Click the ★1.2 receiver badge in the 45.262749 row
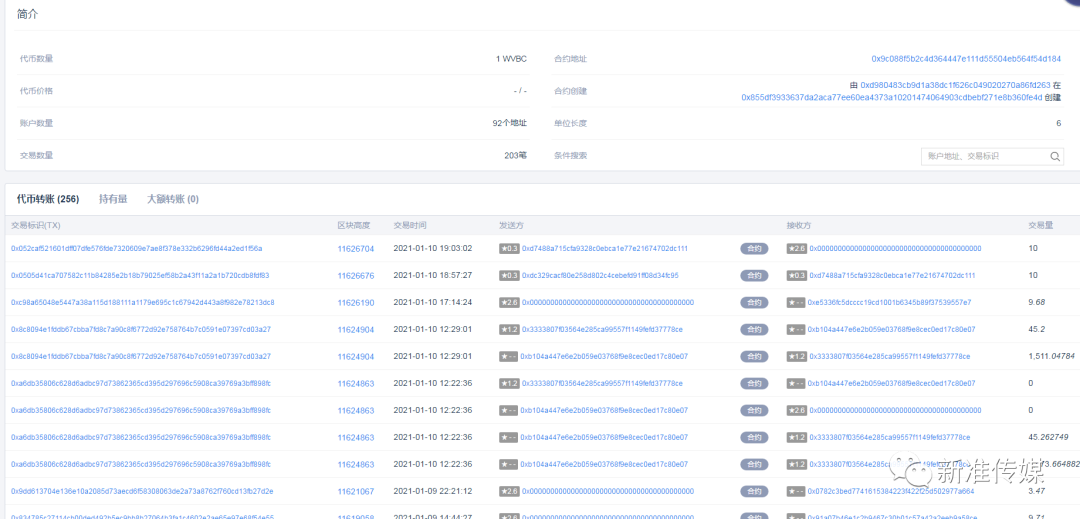Image resolution: width=1080 pixels, height=519 pixels. point(797,437)
